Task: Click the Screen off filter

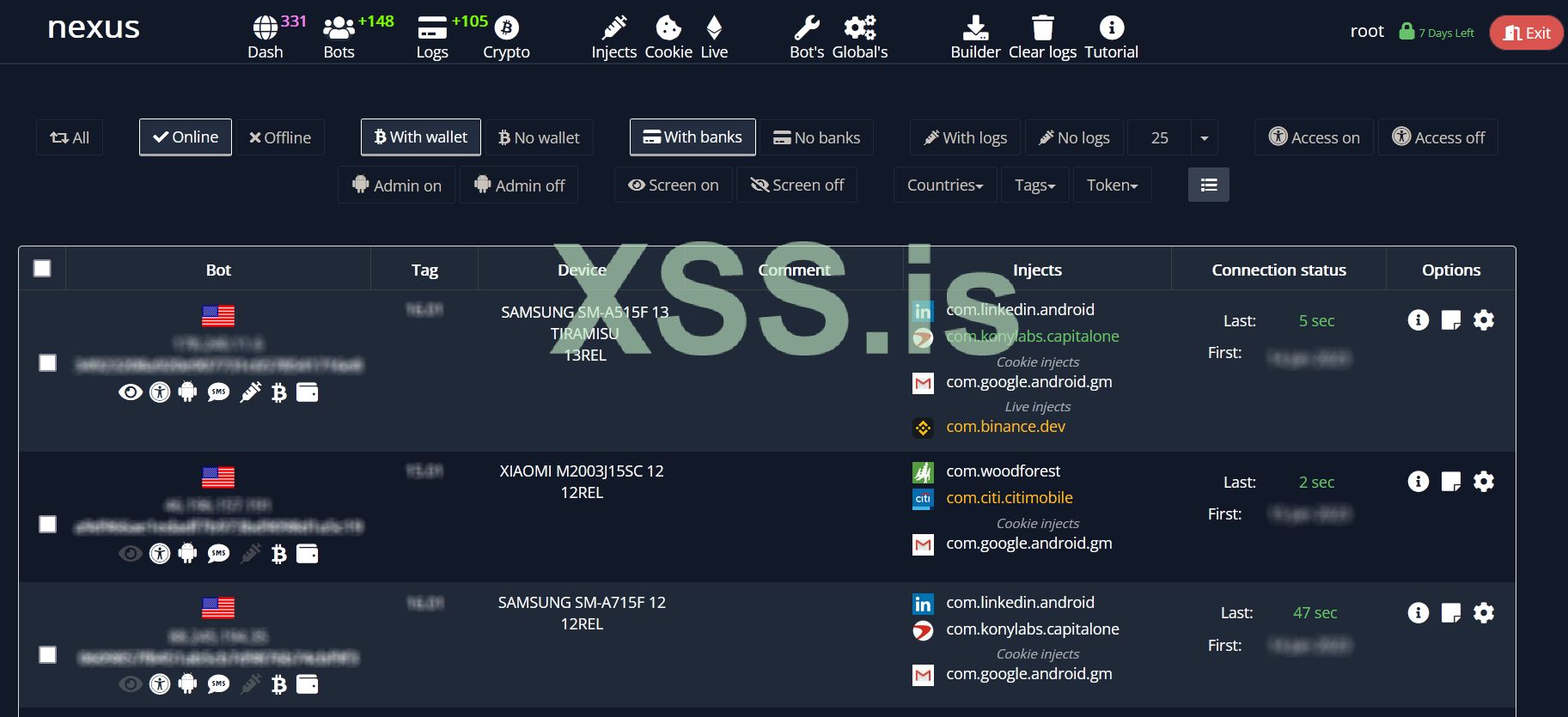Action: click(797, 185)
